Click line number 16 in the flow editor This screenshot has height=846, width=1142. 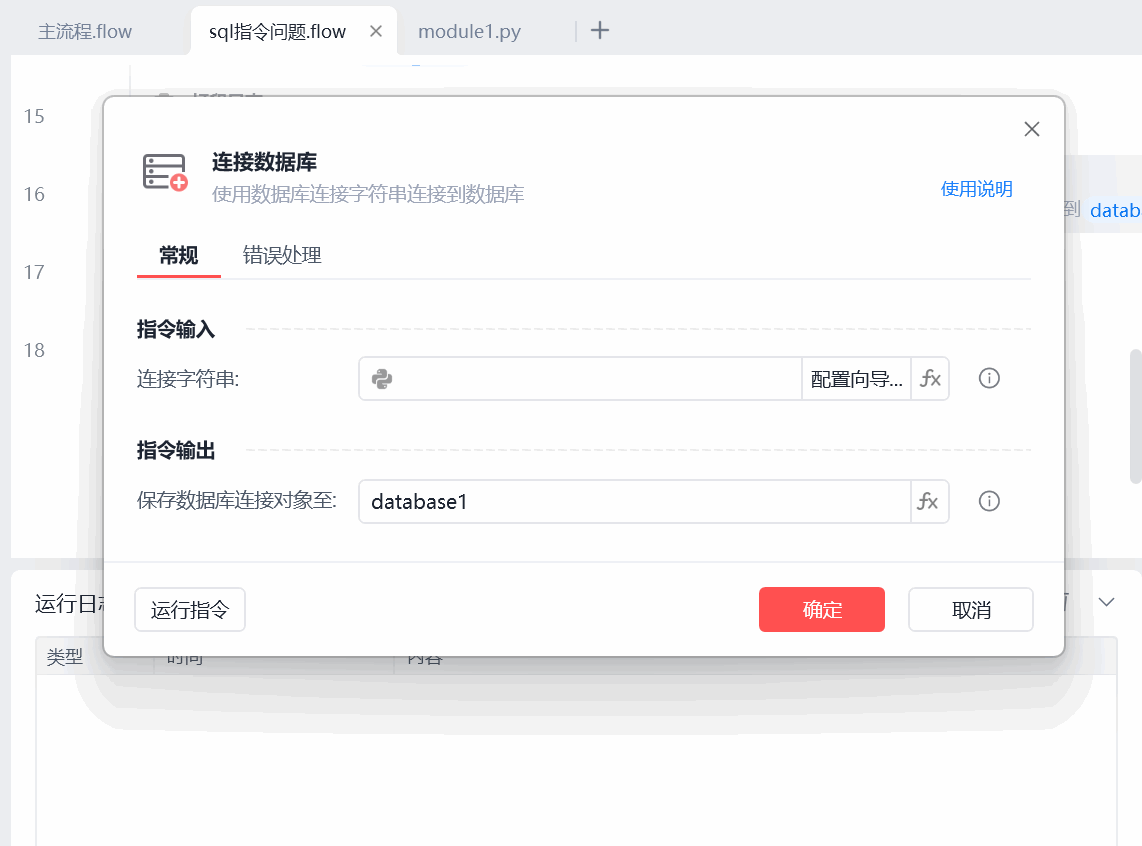[34, 194]
